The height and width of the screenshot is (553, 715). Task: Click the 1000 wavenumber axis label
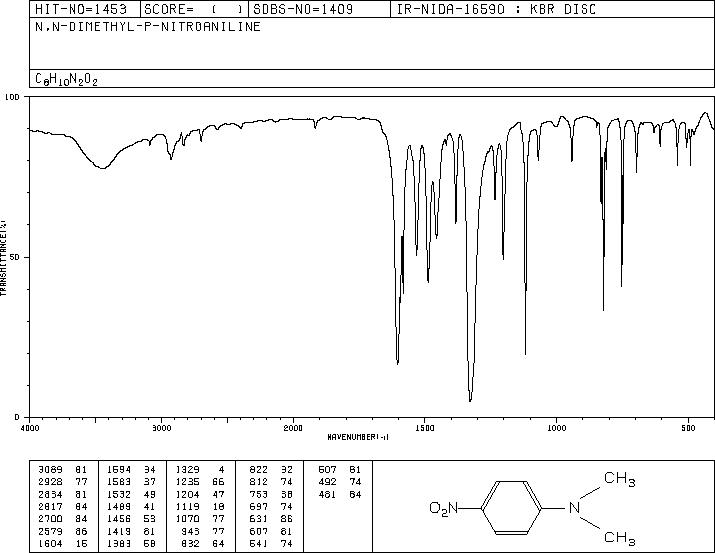pos(556,428)
